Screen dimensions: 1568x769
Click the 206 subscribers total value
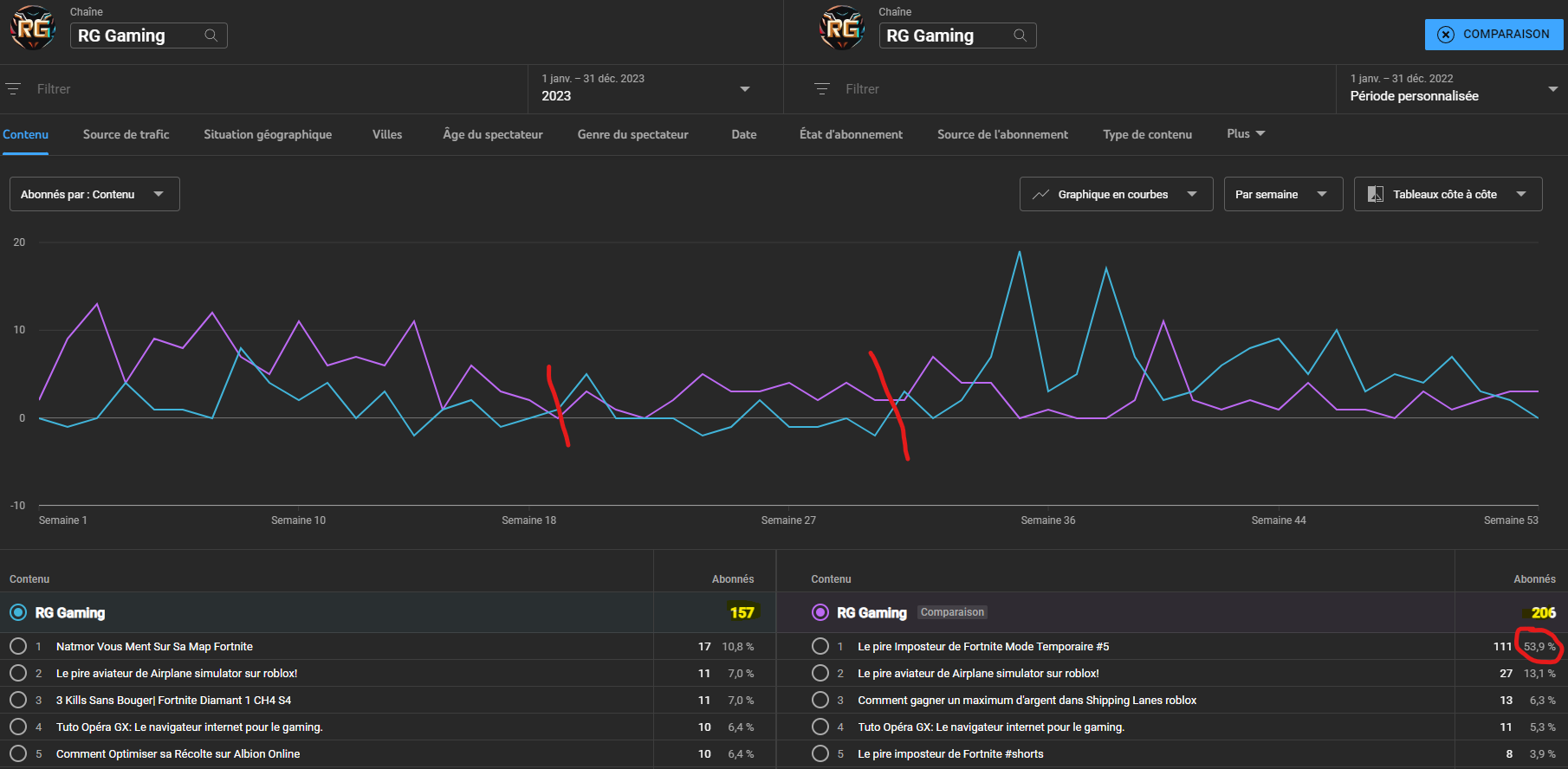[1544, 613]
